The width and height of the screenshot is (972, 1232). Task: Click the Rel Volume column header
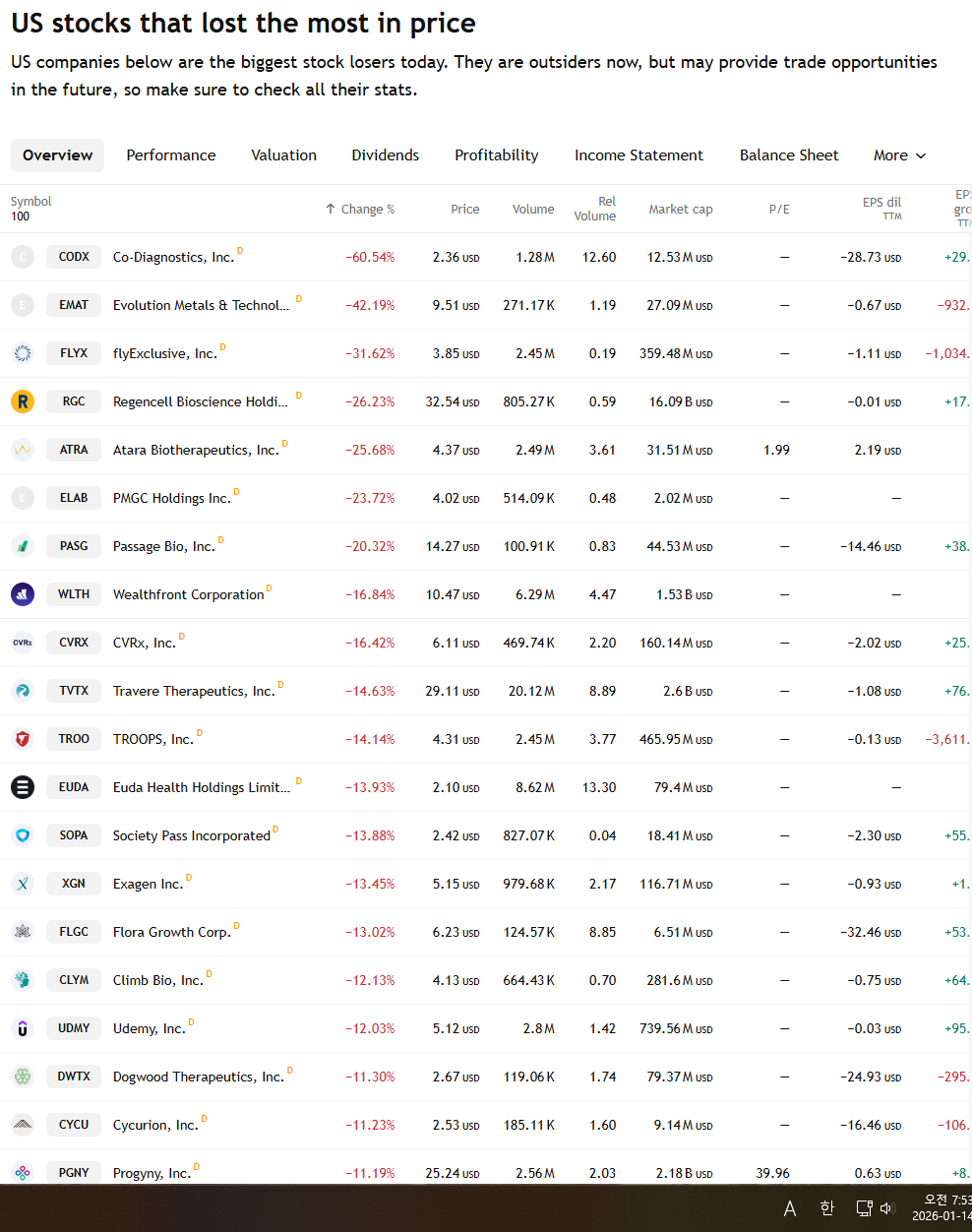(595, 209)
